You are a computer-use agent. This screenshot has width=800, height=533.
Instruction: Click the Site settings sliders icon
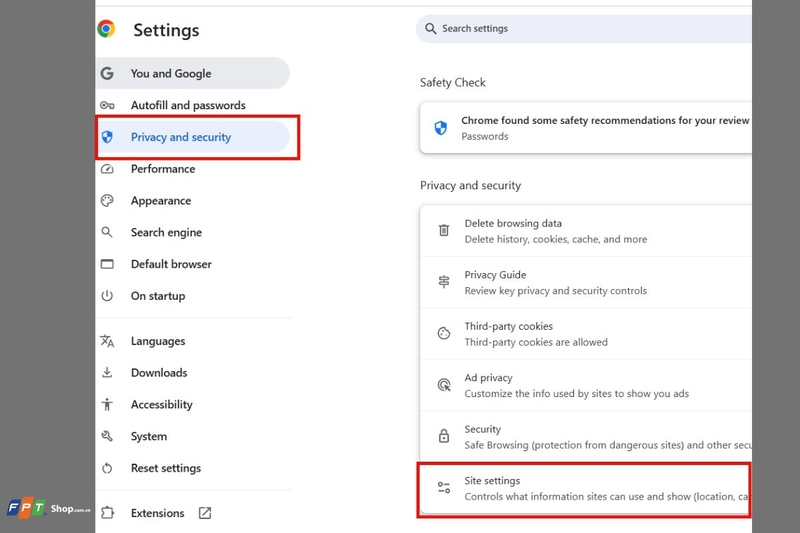click(444, 488)
